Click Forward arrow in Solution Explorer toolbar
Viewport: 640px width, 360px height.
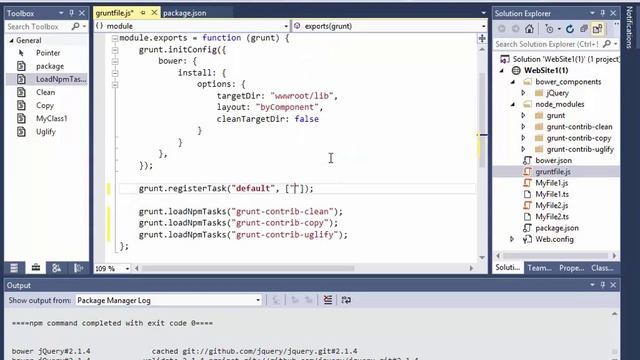[516, 29]
